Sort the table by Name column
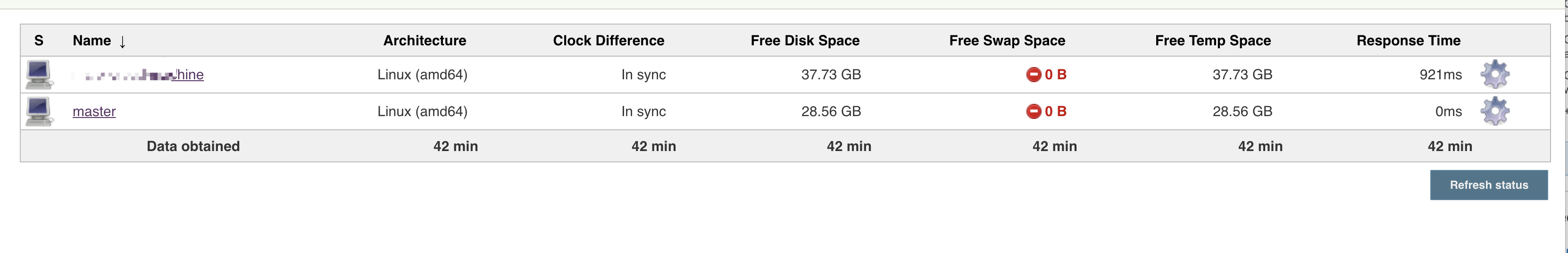This screenshot has height=253, width=1568. pyautogui.click(x=92, y=41)
